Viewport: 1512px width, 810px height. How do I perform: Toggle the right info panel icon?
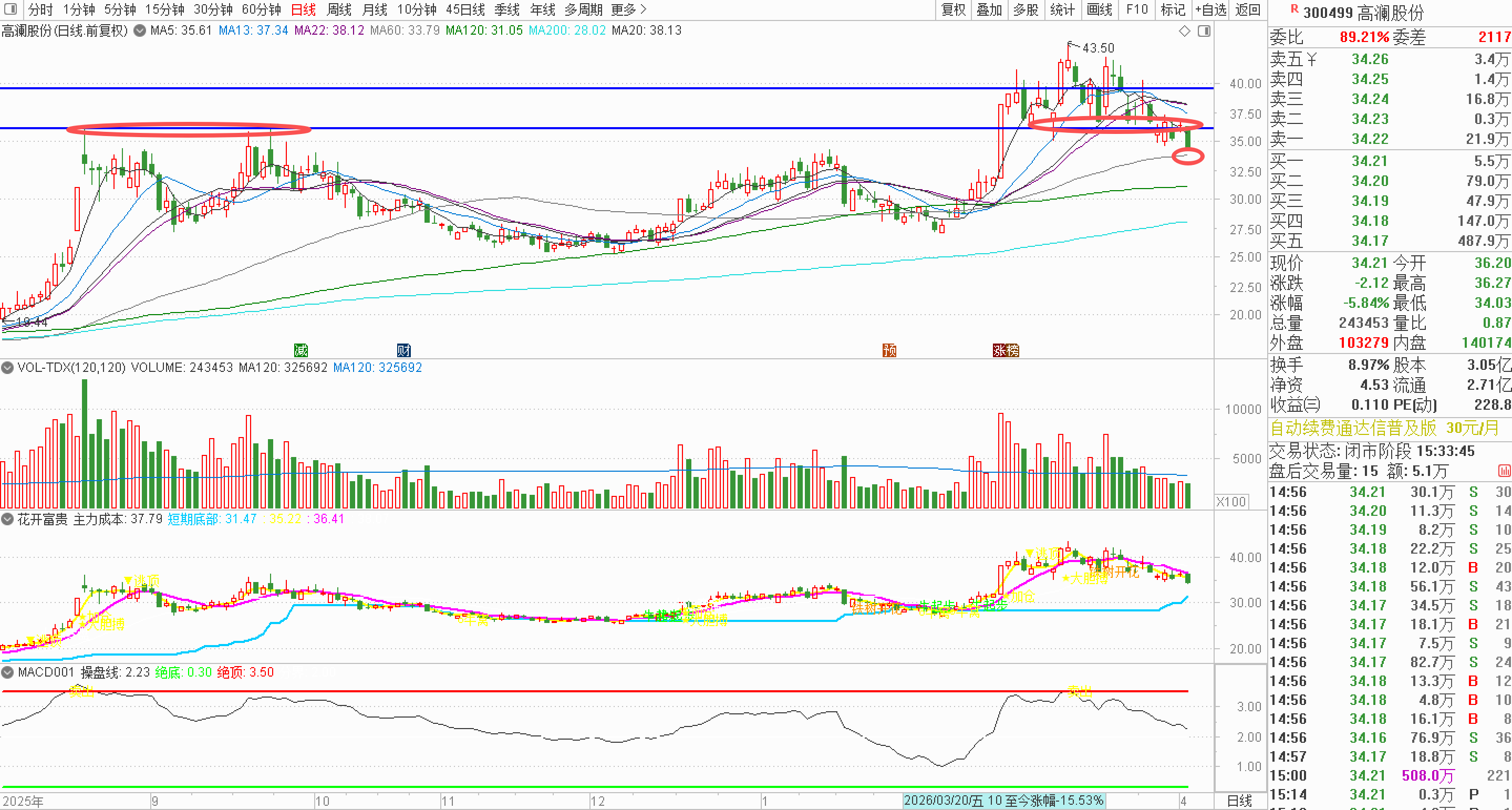coord(1204,31)
